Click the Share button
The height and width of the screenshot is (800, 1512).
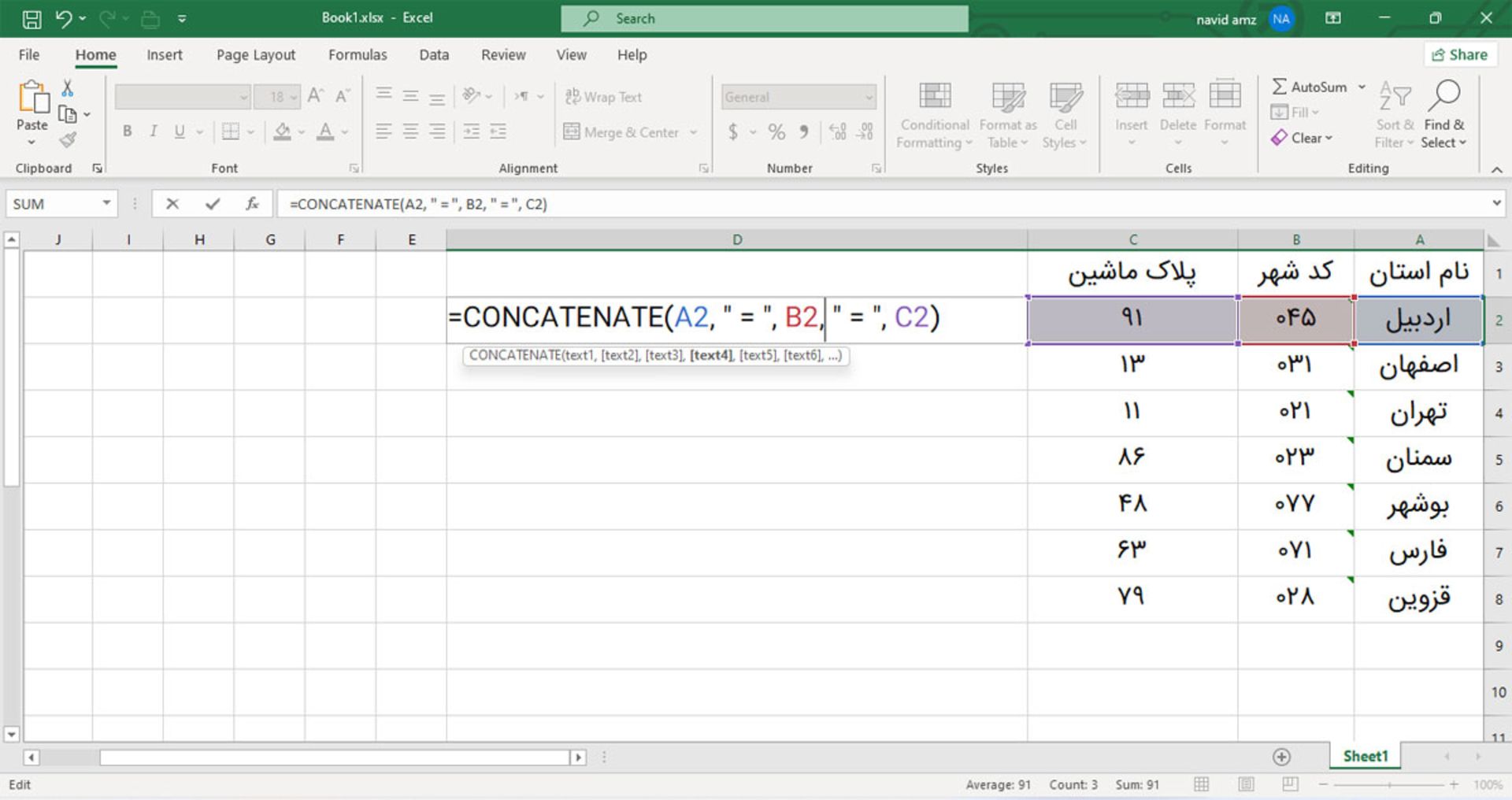1461,54
